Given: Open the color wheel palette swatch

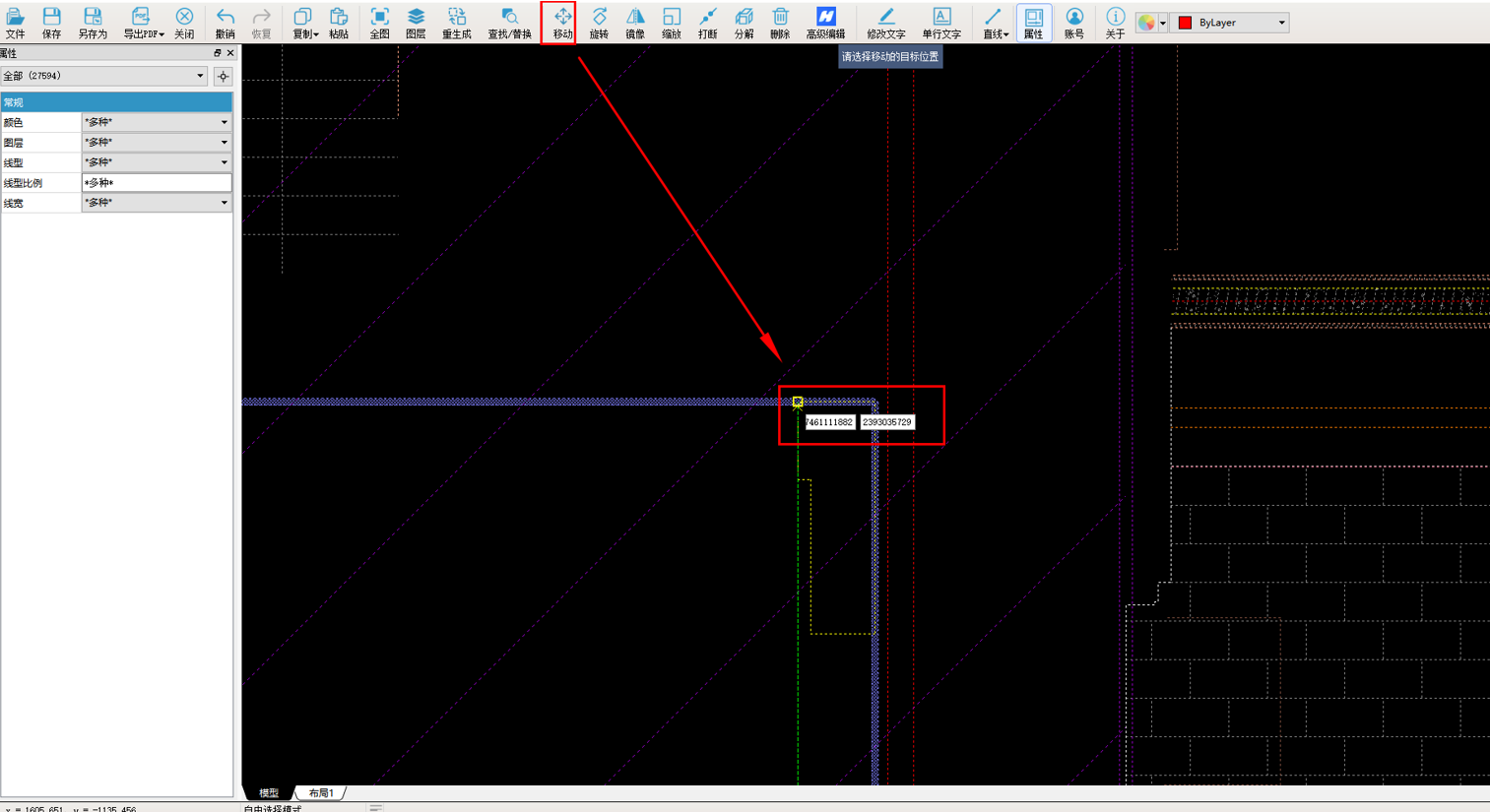Looking at the screenshot, I should (1151, 23).
